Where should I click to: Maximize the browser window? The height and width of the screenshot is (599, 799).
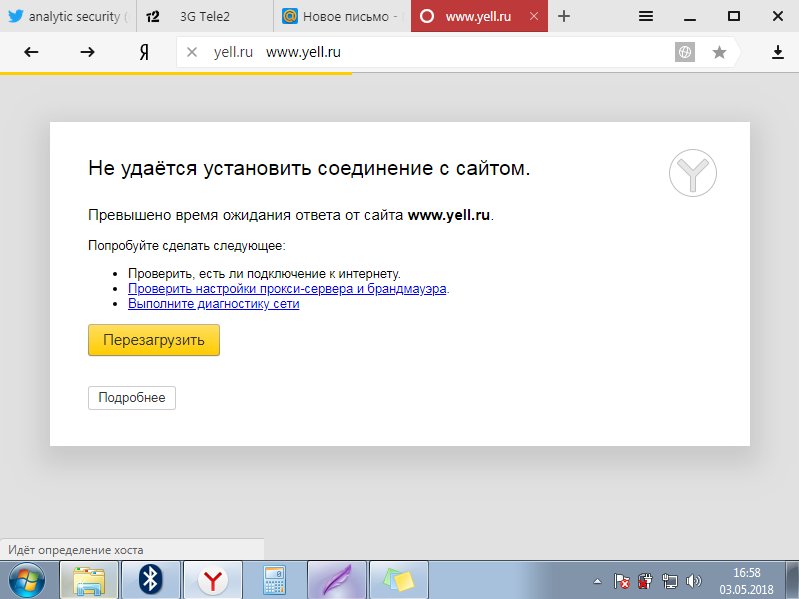pyautogui.click(x=734, y=16)
